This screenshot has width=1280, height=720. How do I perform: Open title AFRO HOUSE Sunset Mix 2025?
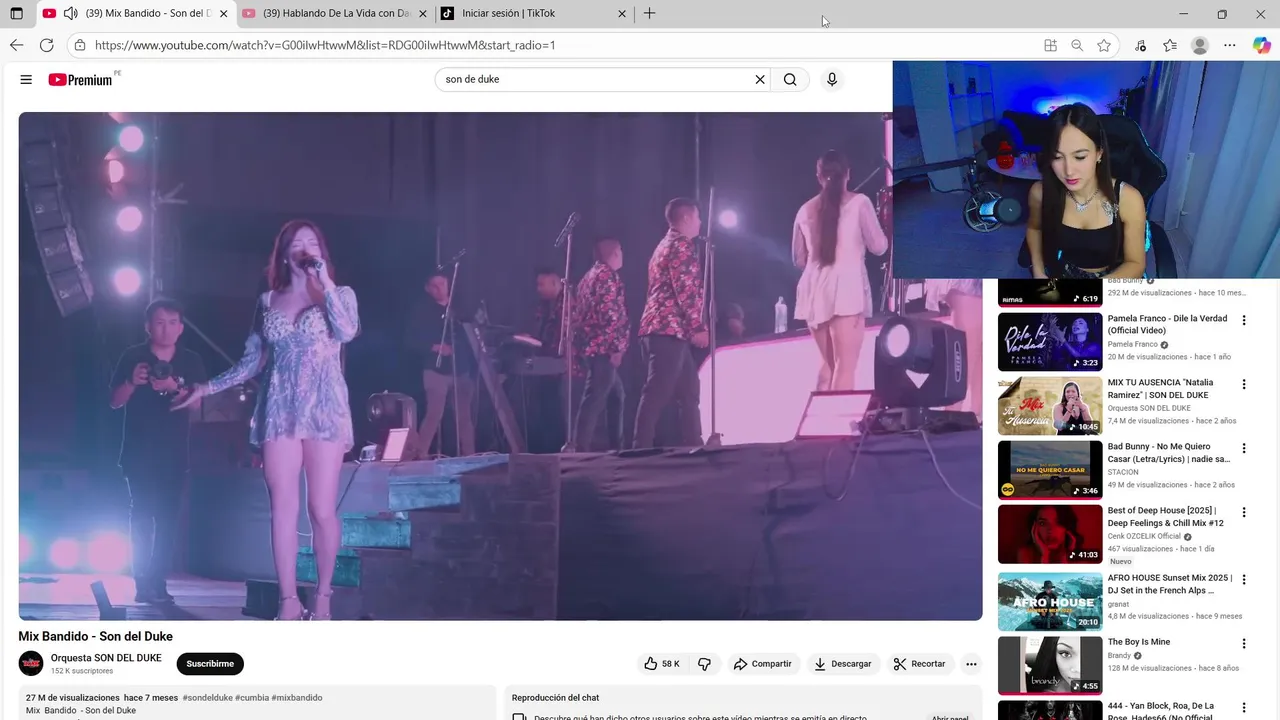(x=1169, y=584)
